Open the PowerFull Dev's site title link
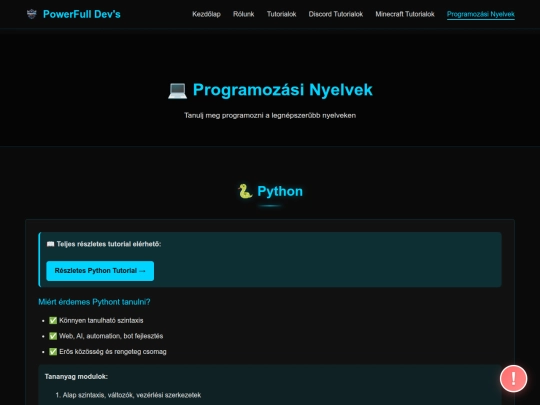540x405 pixels. pyautogui.click(x=82, y=14)
